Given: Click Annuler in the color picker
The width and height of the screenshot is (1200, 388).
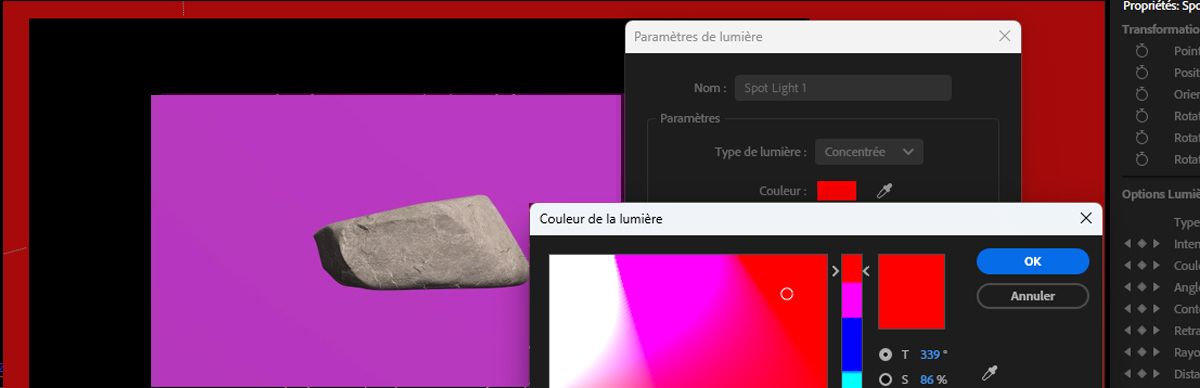Looking at the screenshot, I should 1033,296.
